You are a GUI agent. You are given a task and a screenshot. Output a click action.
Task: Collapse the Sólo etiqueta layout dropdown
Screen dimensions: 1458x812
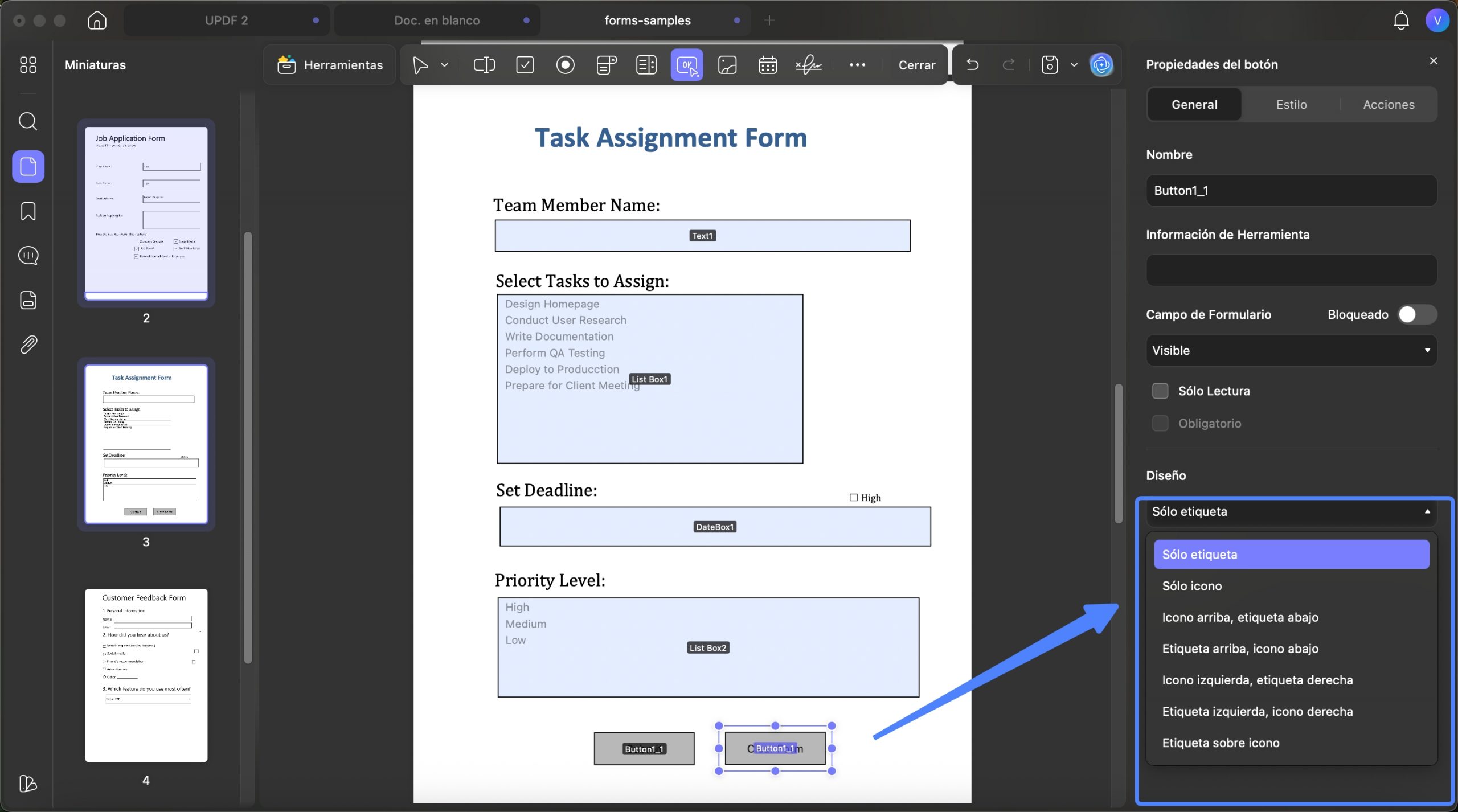click(x=1291, y=511)
